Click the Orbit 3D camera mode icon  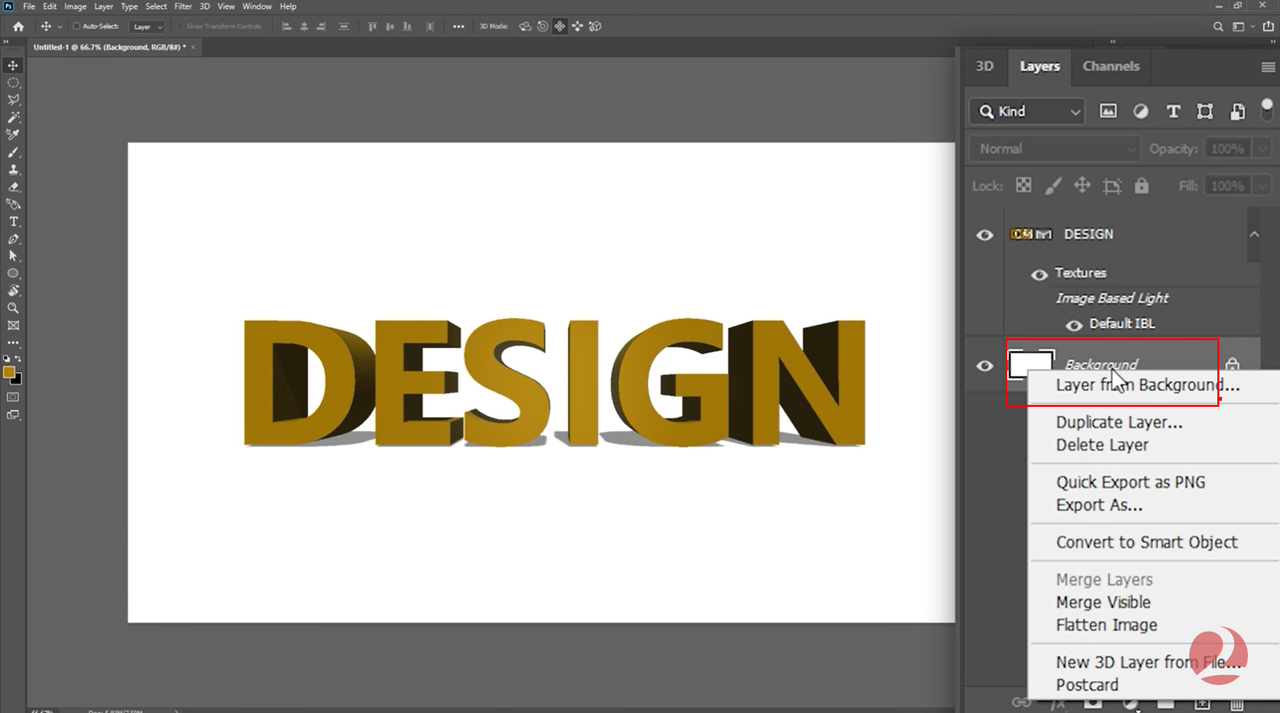point(526,27)
